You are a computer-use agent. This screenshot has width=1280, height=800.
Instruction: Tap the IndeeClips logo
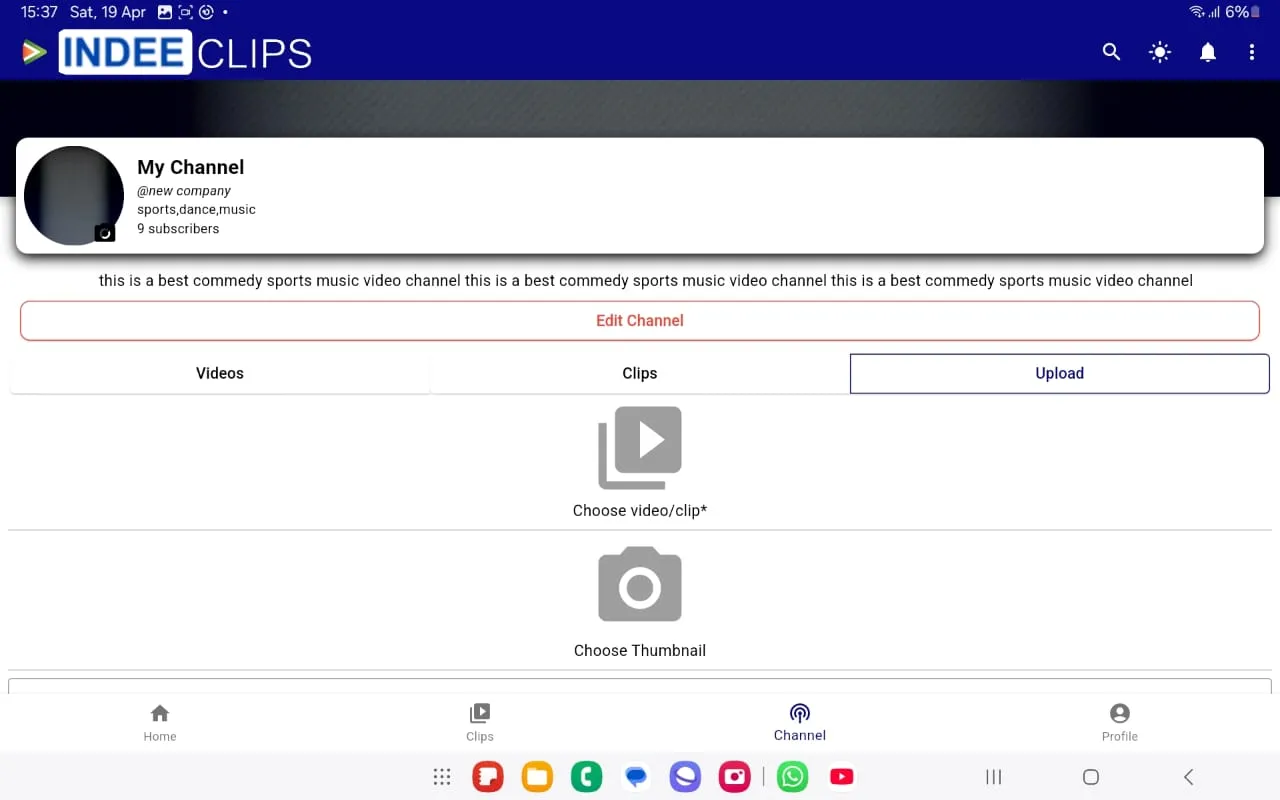click(x=167, y=52)
